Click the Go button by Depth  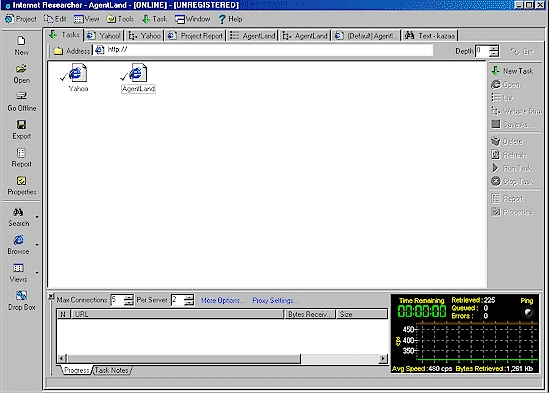click(522, 52)
